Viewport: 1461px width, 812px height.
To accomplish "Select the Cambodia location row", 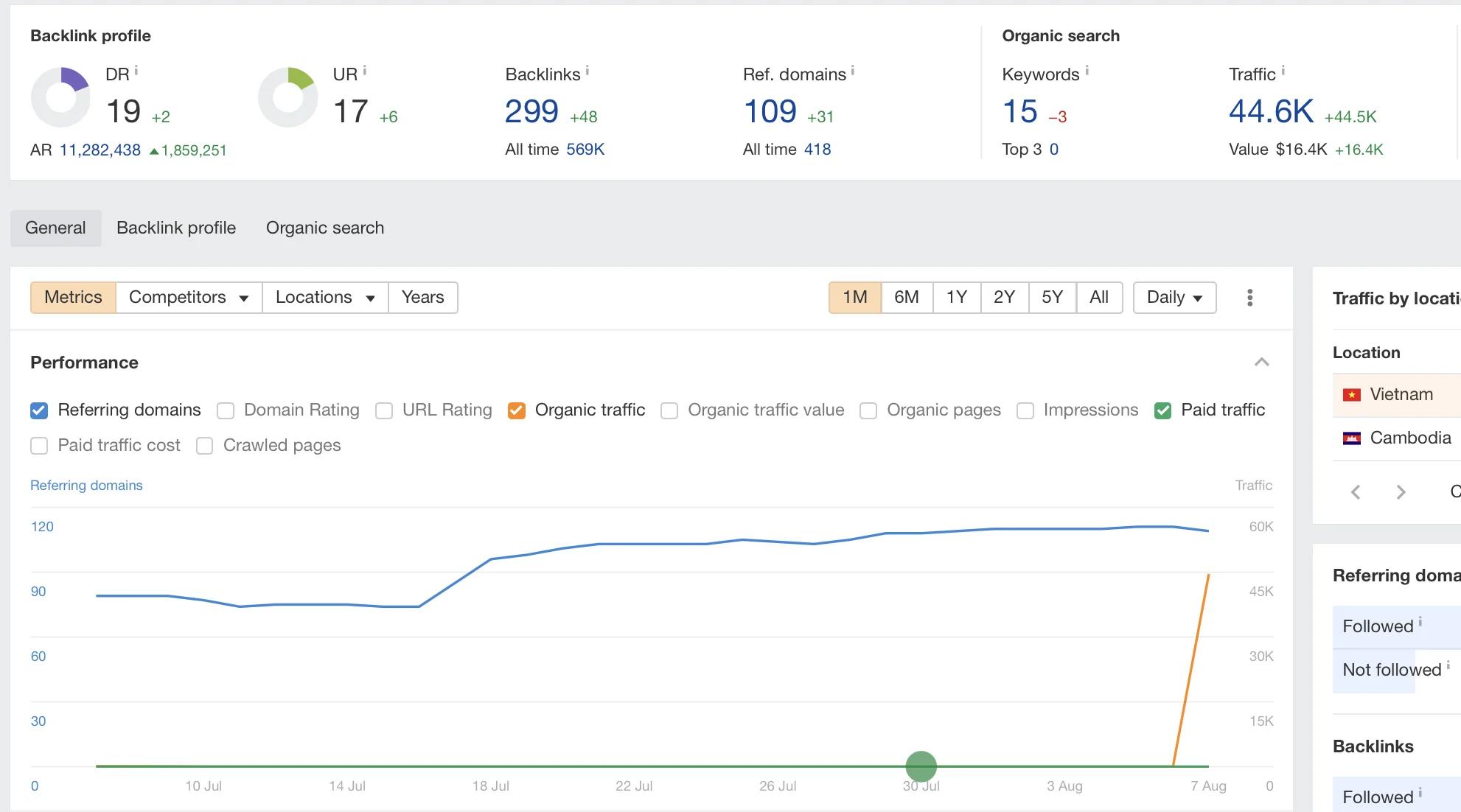I will click(x=1397, y=438).
